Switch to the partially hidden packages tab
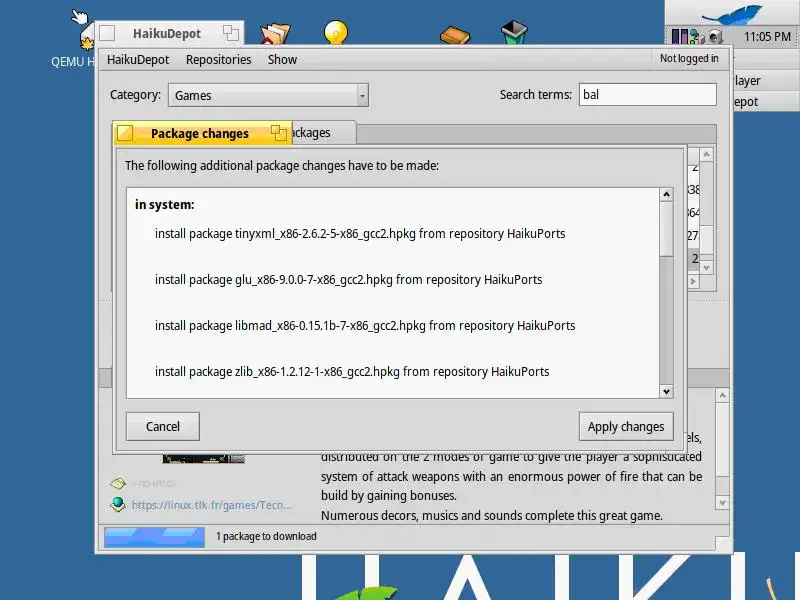The image size is (800, 600). coord(323,133)
